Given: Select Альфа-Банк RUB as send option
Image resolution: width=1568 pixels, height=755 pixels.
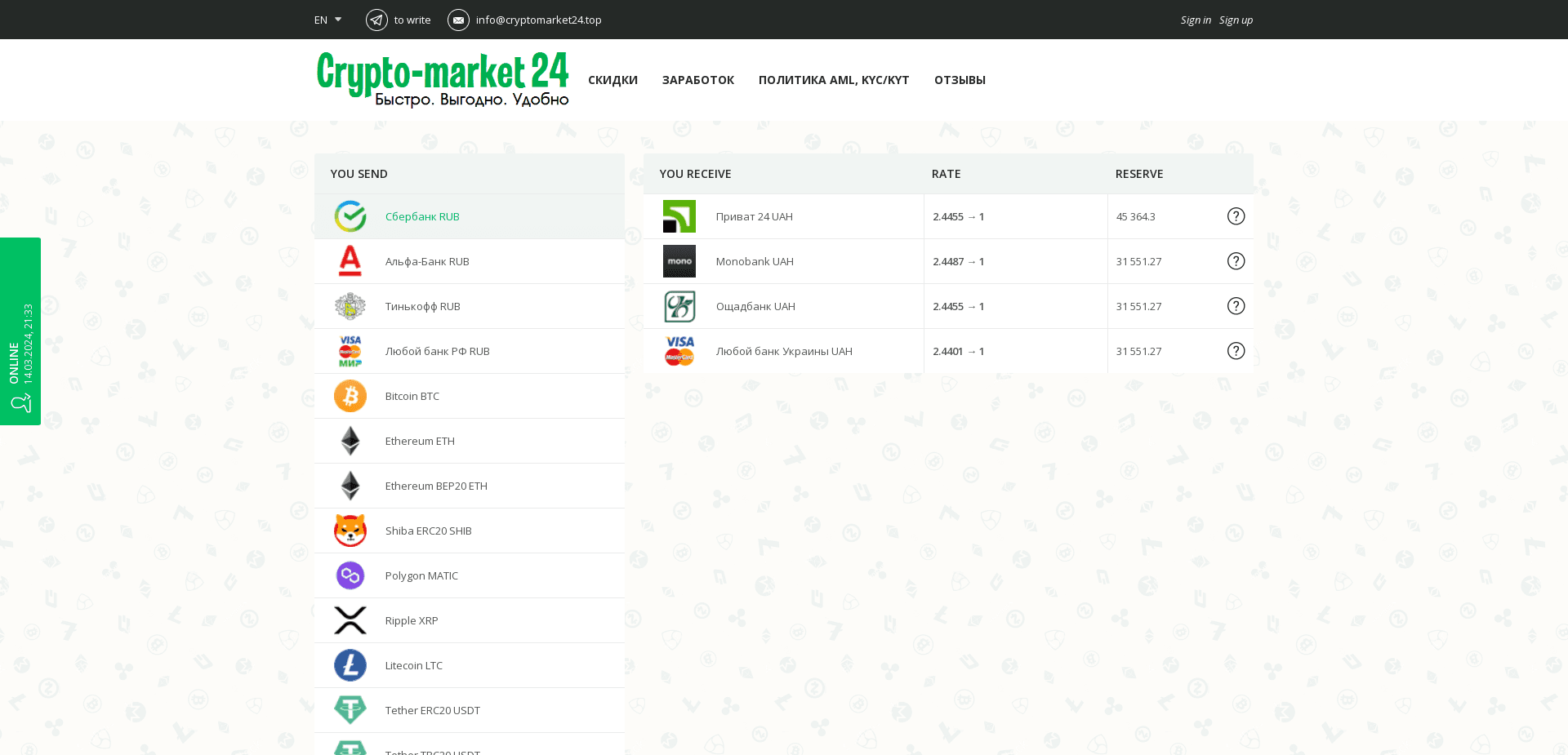Looking at the screenshot, I should pyautogui.click(x=427, y=261).
